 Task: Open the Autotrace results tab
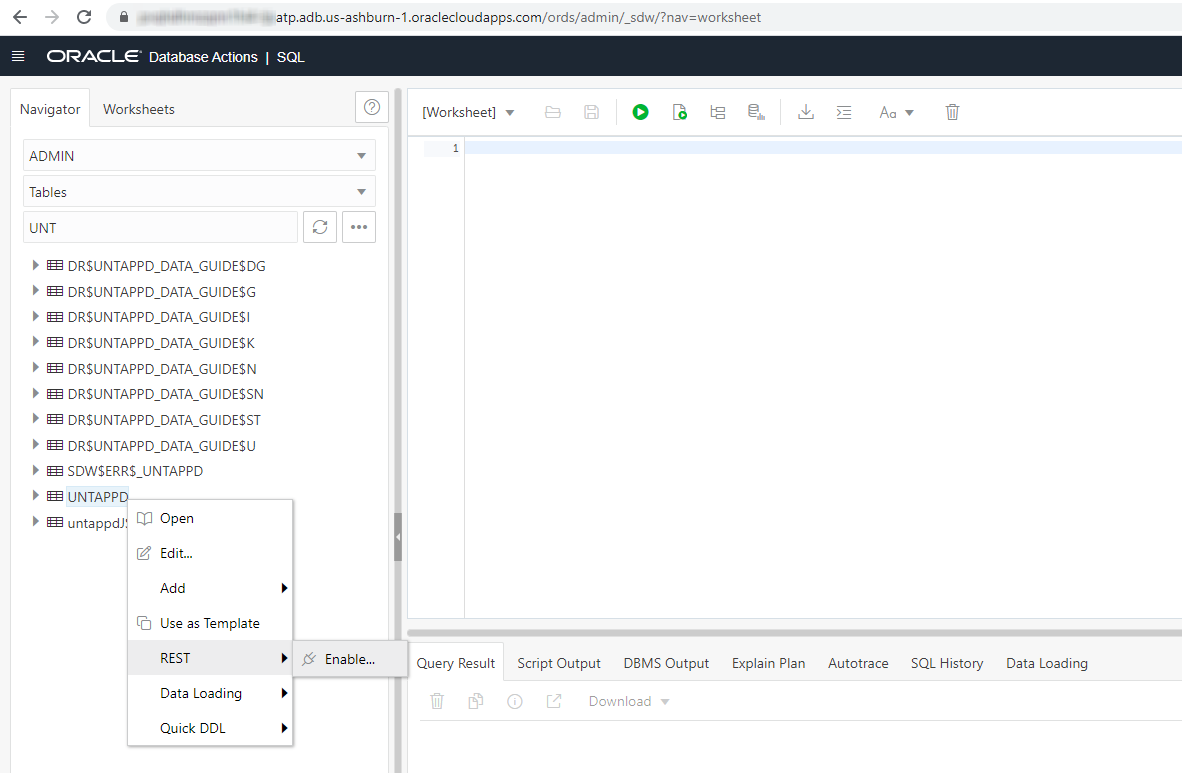coord(858,663)
